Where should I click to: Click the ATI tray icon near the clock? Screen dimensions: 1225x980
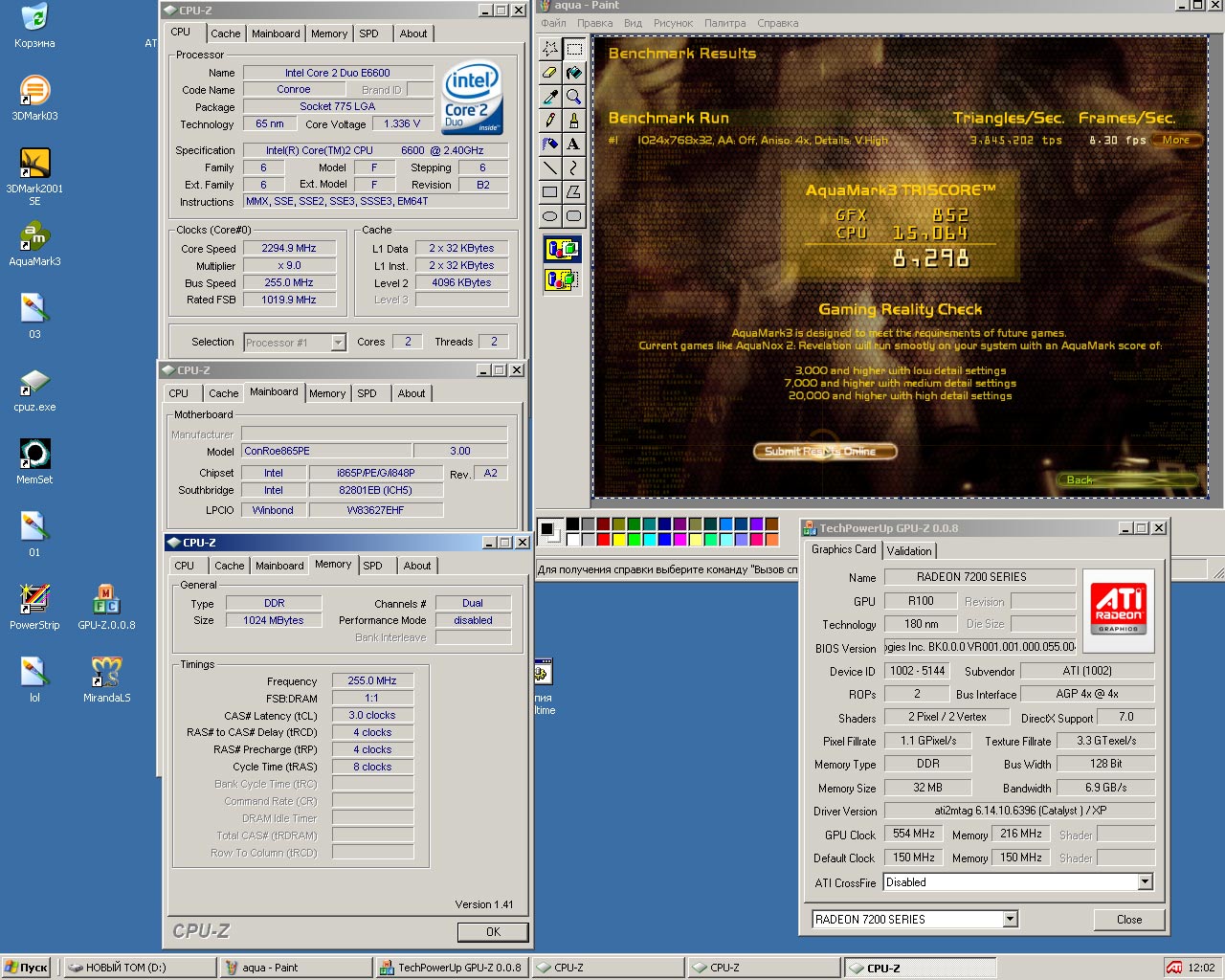point(1173,968)
